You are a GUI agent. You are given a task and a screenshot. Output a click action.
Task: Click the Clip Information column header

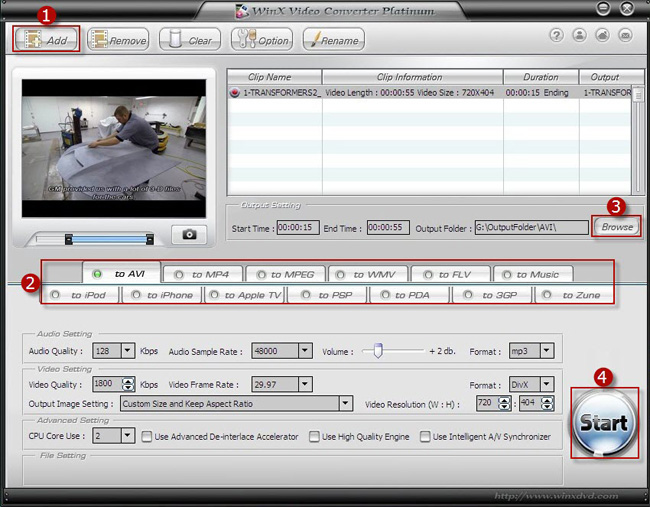(412, 77)
